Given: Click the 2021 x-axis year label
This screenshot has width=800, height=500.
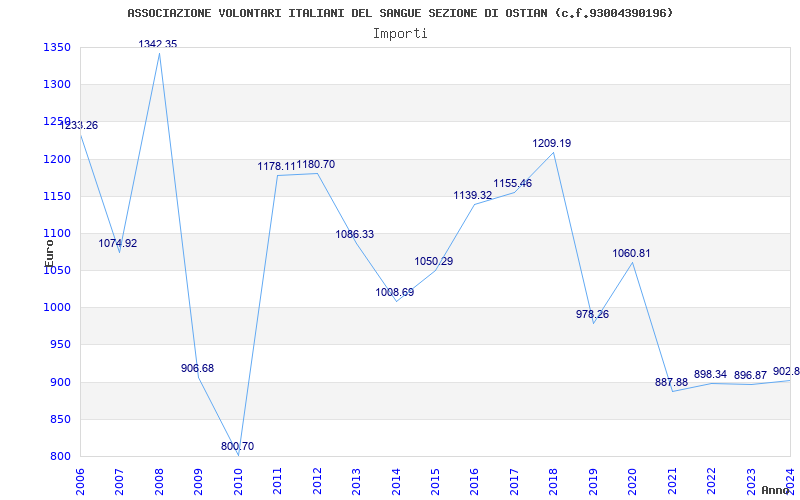Looking at the screenshot, I should [672, 481].
